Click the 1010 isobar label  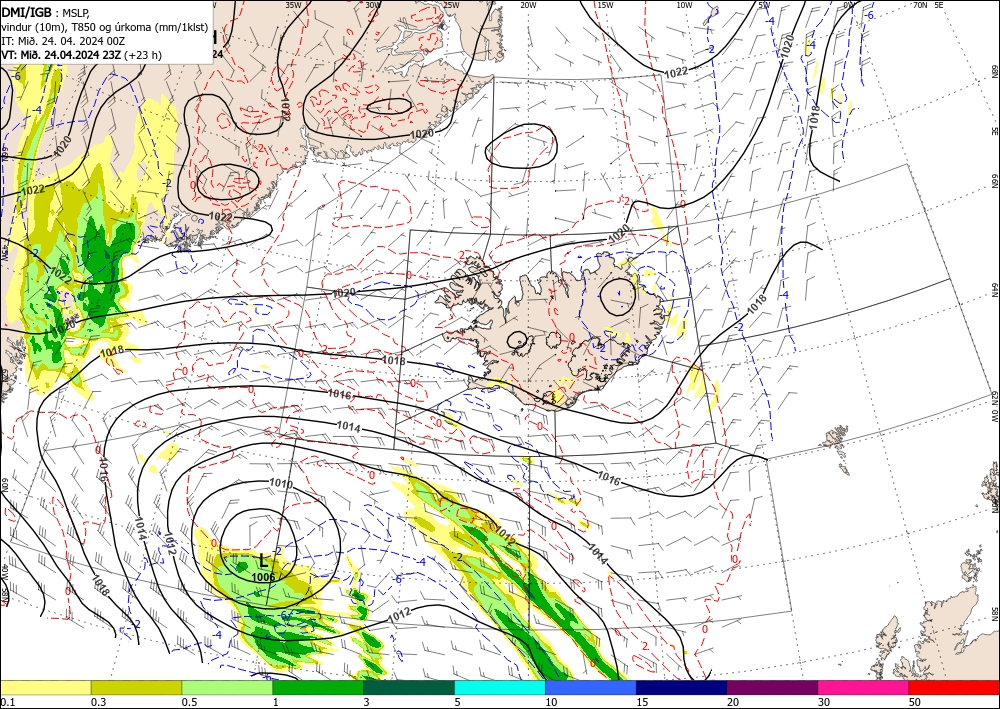281,485
